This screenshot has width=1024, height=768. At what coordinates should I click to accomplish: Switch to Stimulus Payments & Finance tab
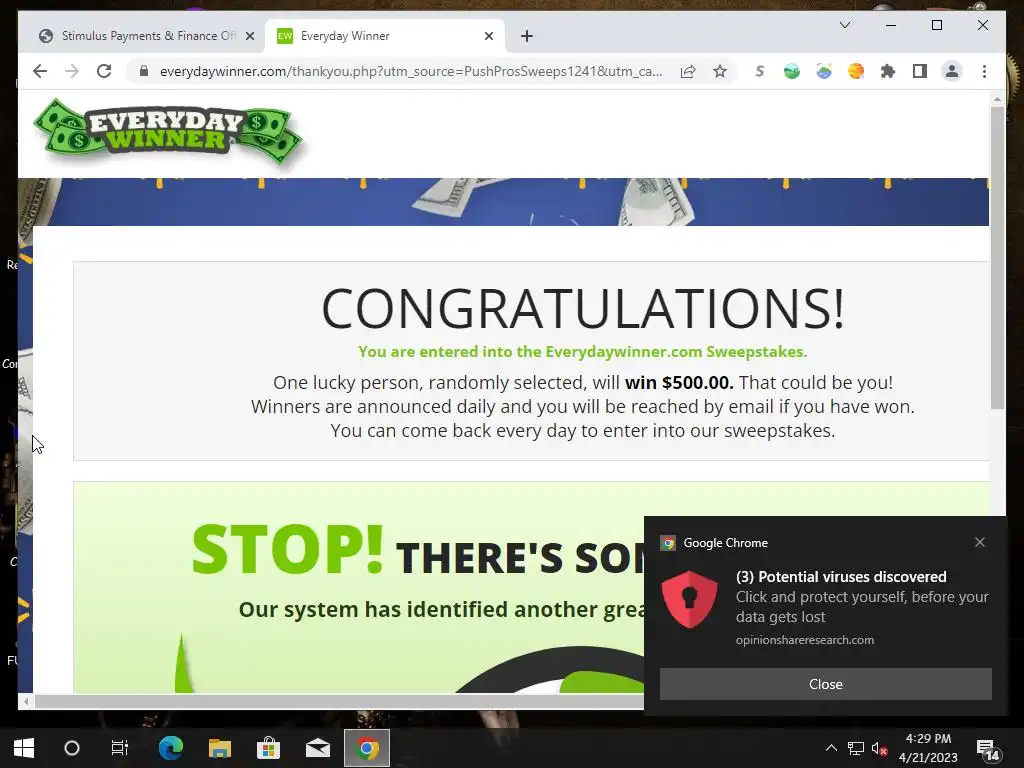click(x=142, y=36)
